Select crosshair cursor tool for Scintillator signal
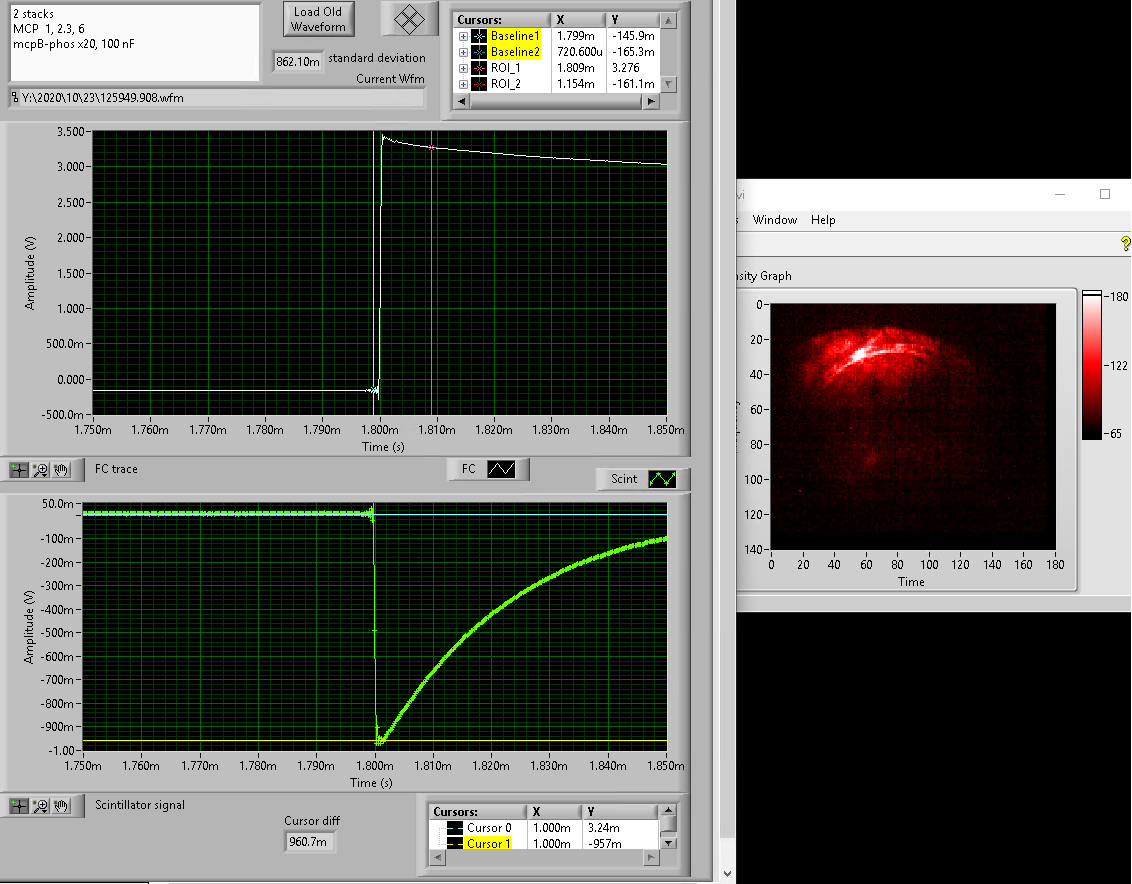Viewport: 1132px width, 884px height. pyautogui.click(x=19, y=806)
